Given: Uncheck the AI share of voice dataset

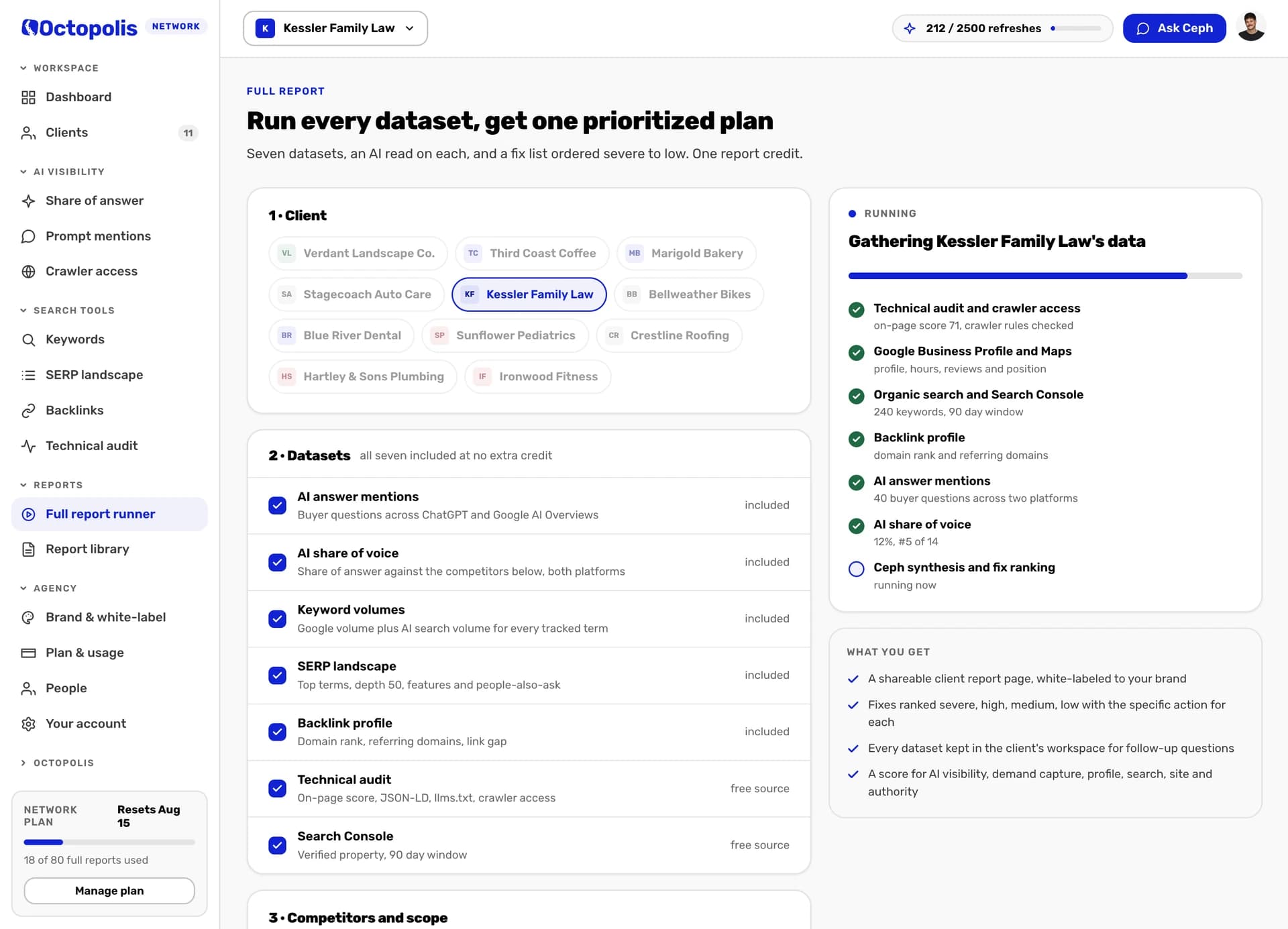Looking at the screenshot, I should click(x=277, y=562).
